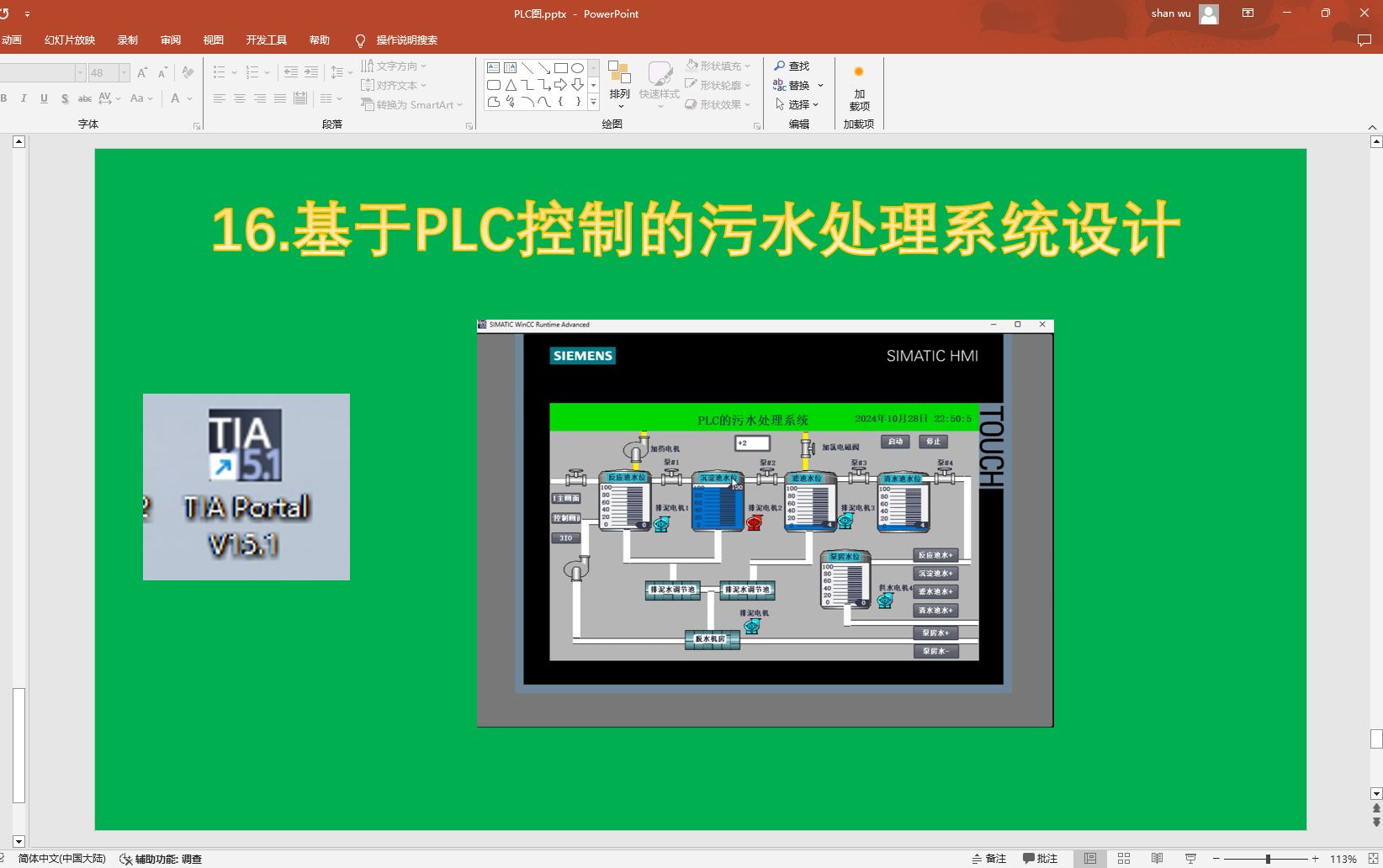The width and height of the screenshot is (1383, 868).
Task: Select the rectangle shape
Action: point(560,68)
